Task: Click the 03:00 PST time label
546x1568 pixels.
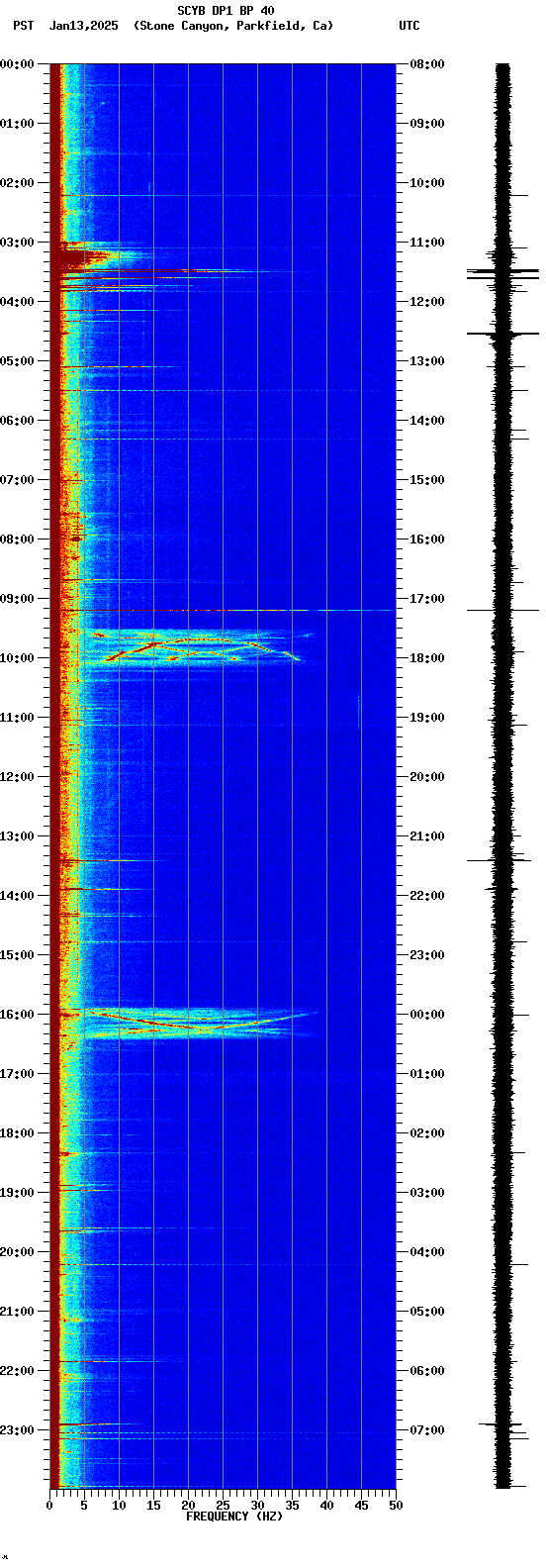Action: [x=17, y=243]
